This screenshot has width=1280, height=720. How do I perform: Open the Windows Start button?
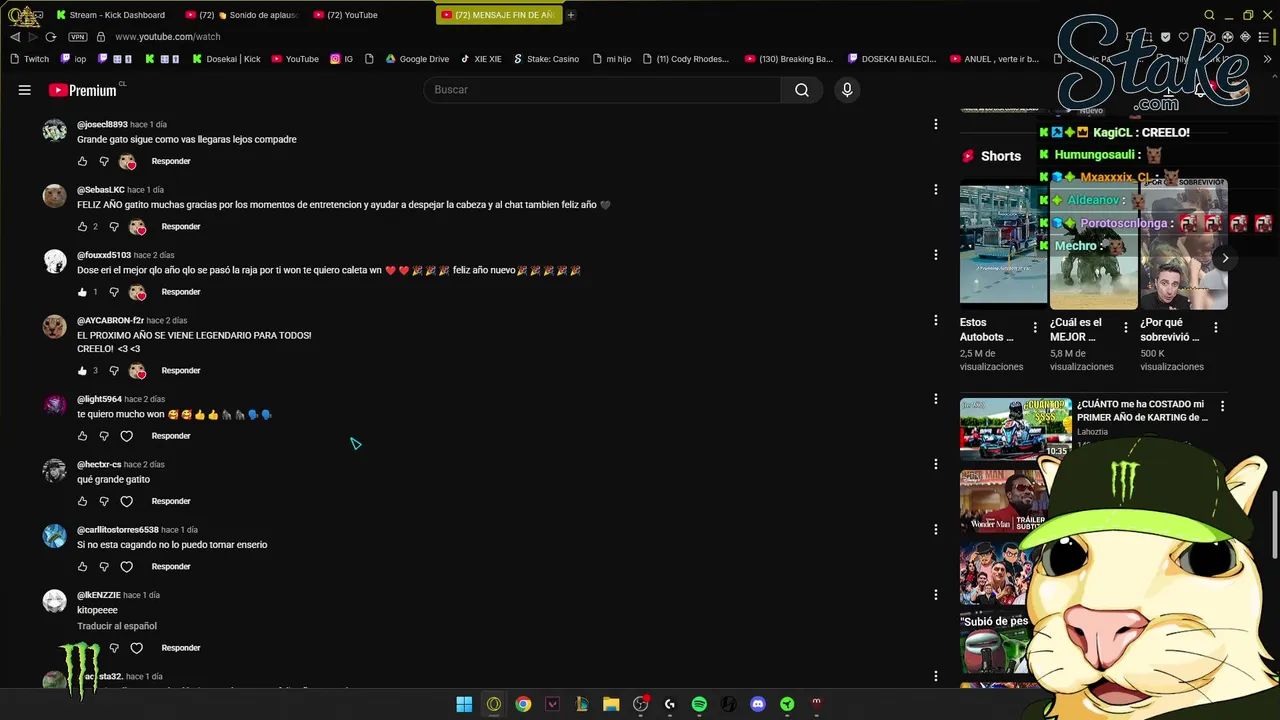point(464,704)
